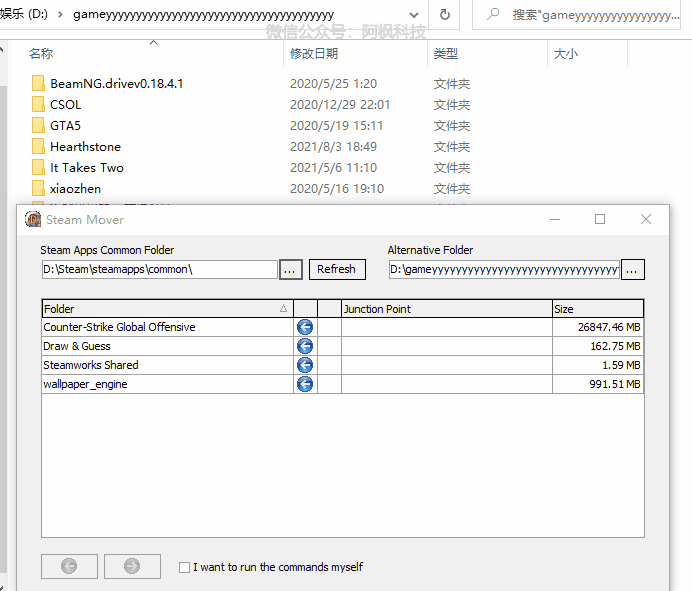
Task: Click the Steam Mover title bar icon
Action: click(x=33, y=219)
